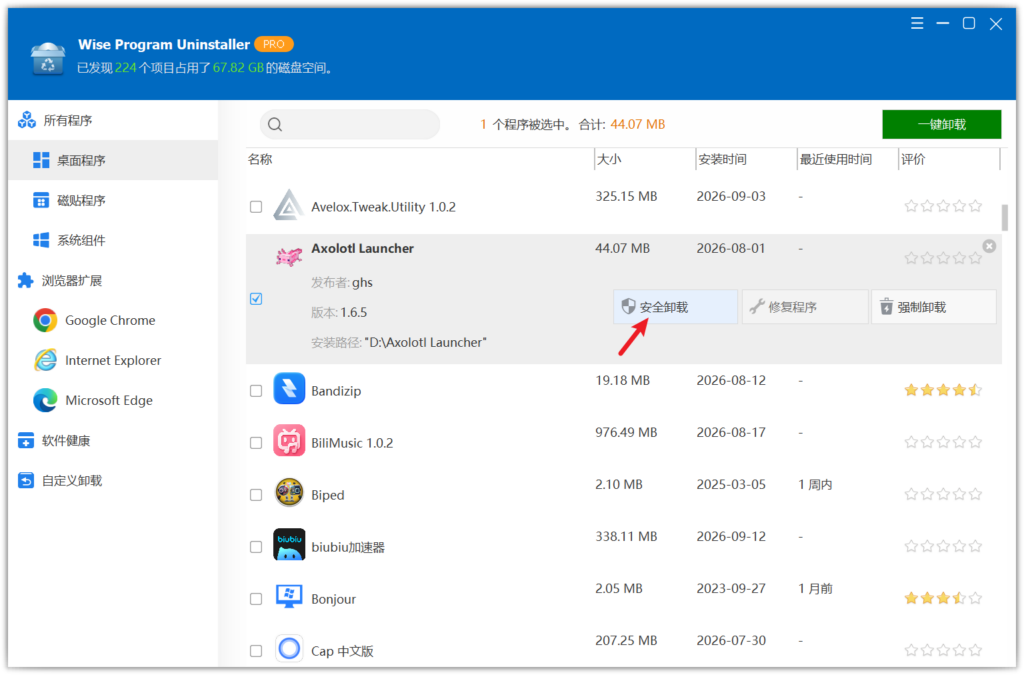This screenshot has height=675, width=1024.
Task: Check the Avelox.Tweak.Utility checkbox
Action: (x=256, y=207)
